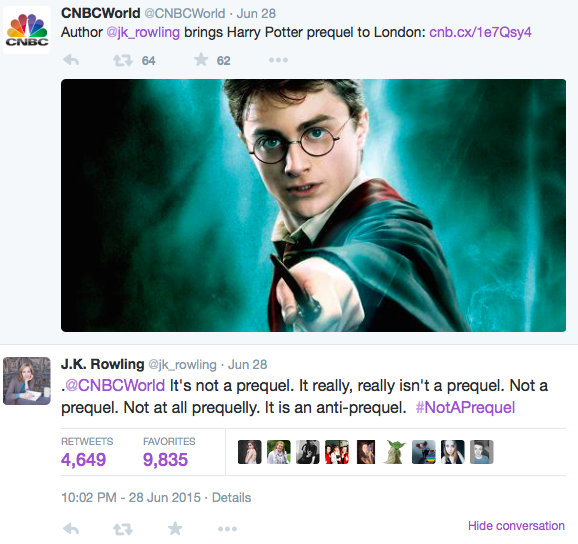578x544 pixels.
Task: Open more options on Rowling's tweet
Action: pyautogui.click(x=227, y=529)
